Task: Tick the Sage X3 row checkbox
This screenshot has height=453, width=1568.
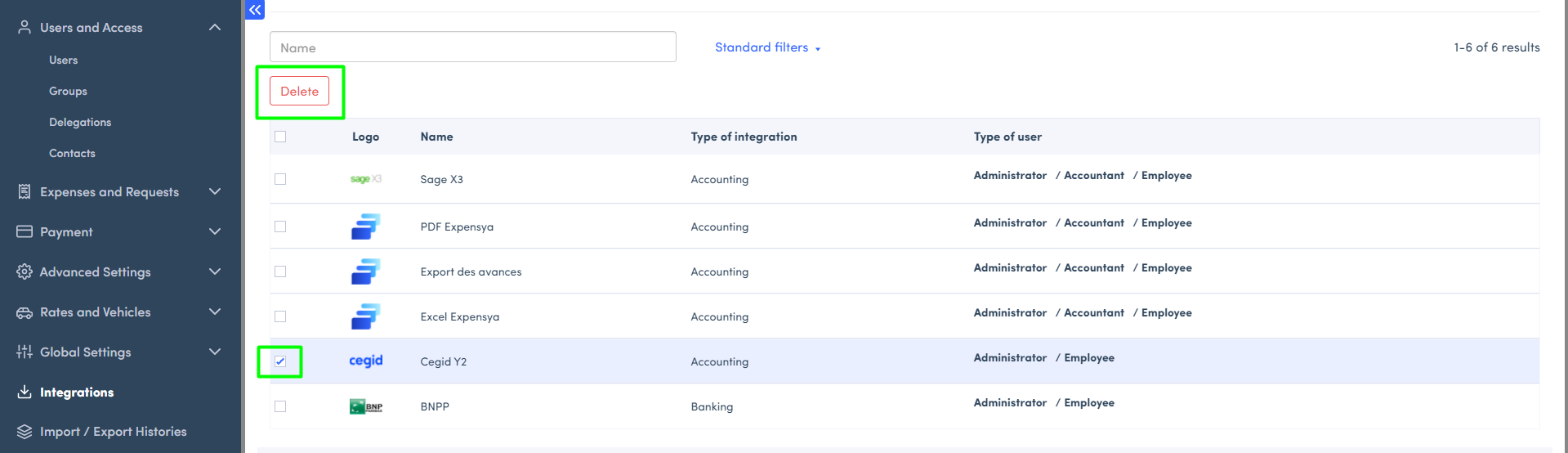Action: point(280,179)
